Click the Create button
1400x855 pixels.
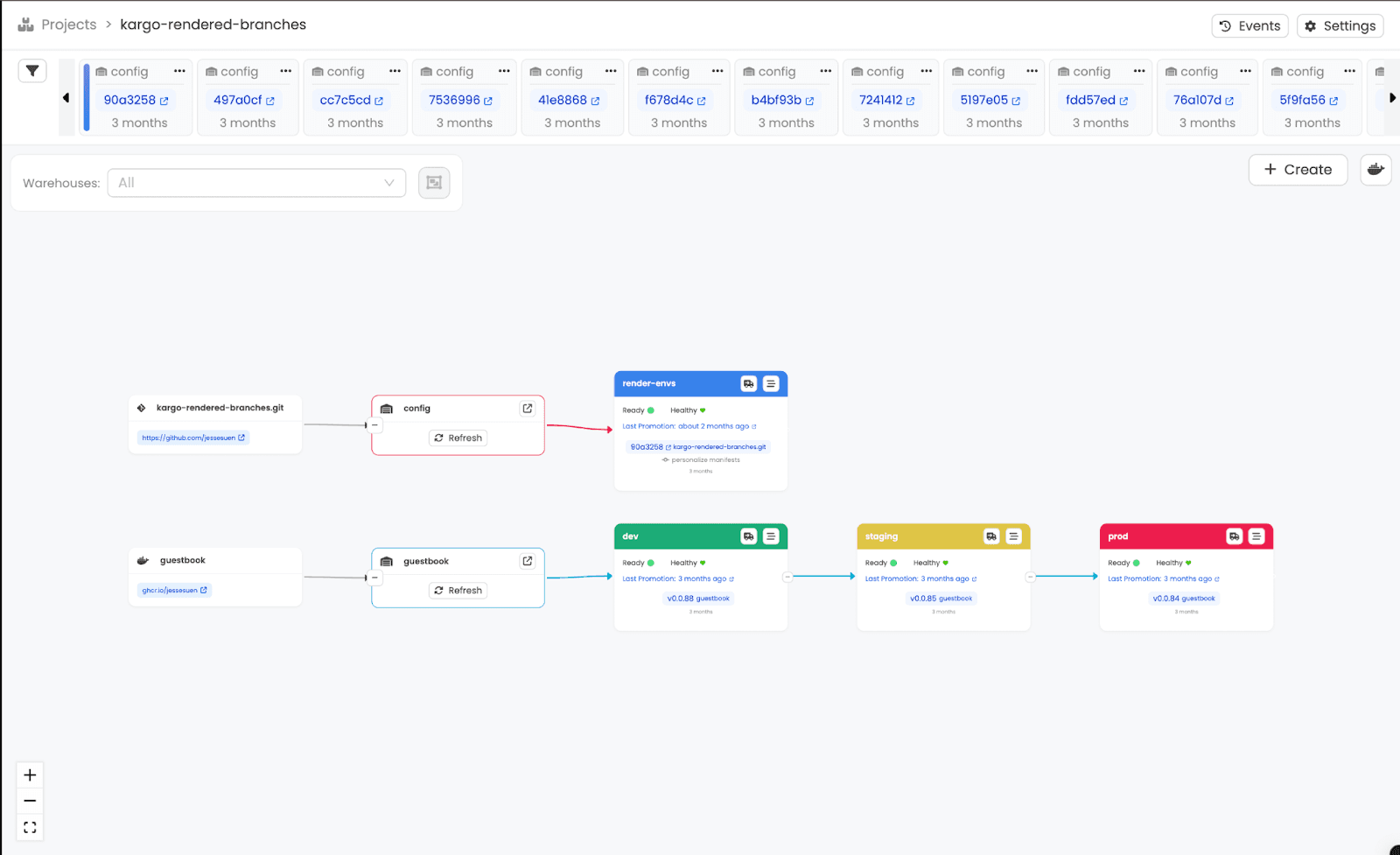click(1298, 170)
